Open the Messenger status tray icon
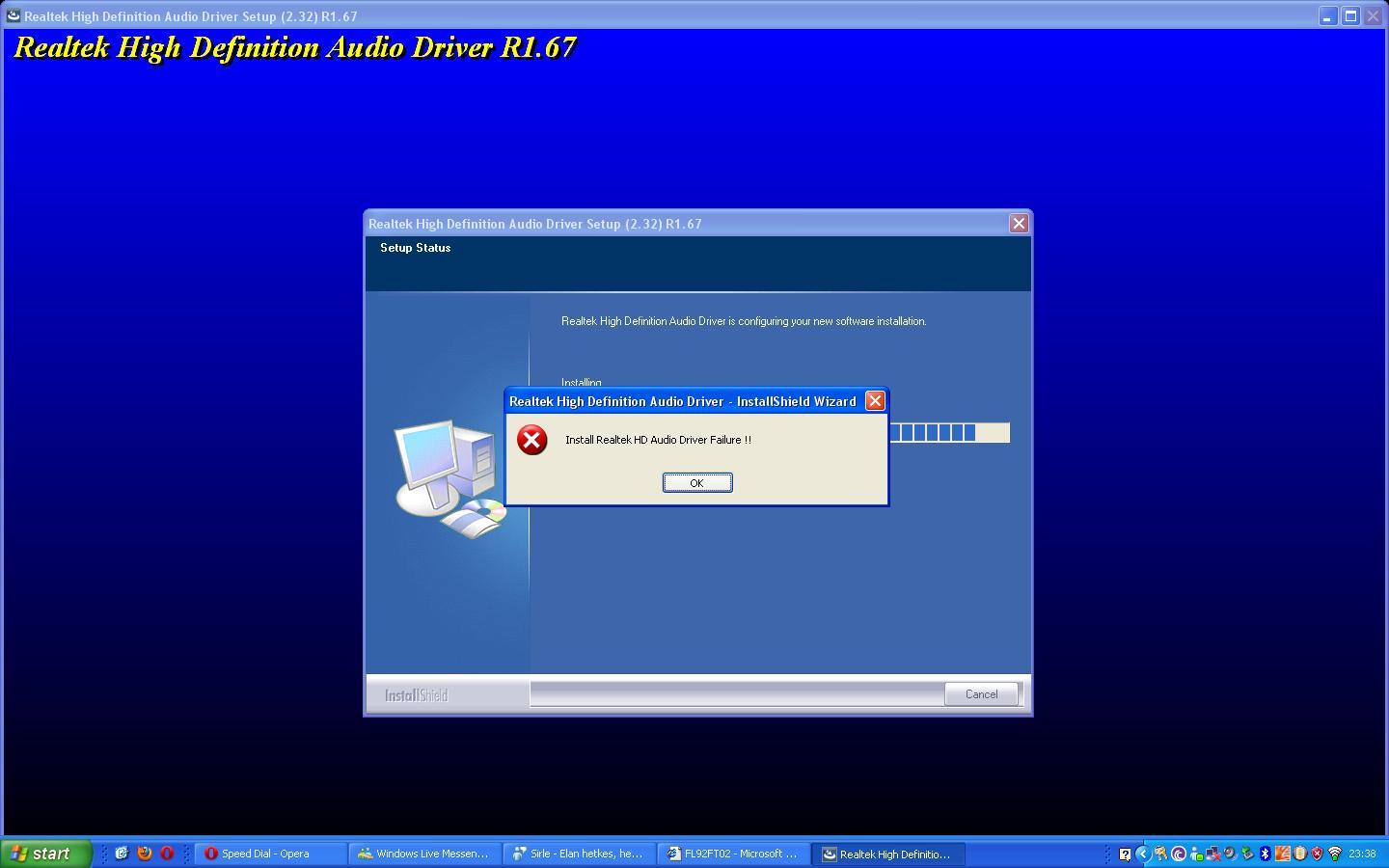The height and width of the screenshot is (868, 1389). pos(1196,854)
